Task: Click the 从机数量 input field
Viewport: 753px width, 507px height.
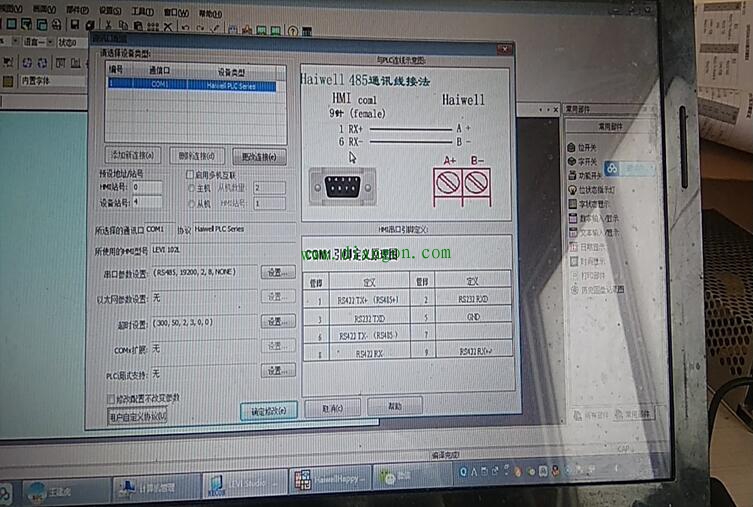Action: click(269, 188)
